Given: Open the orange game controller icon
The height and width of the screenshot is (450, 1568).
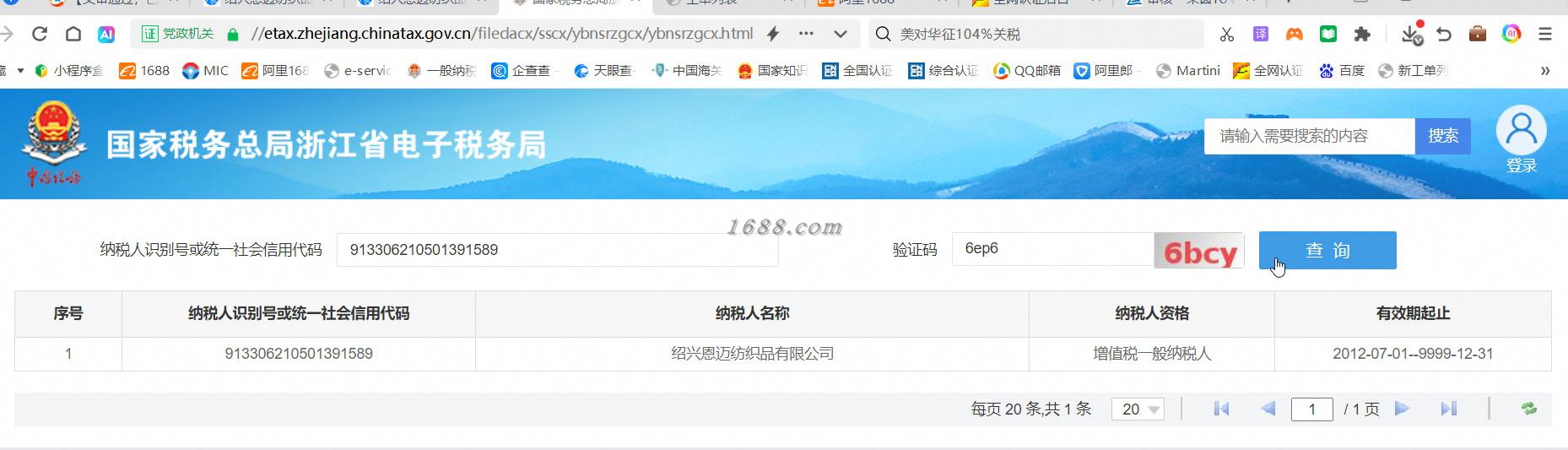Looking at the screenshot, I should click(x=1294, y=34).
